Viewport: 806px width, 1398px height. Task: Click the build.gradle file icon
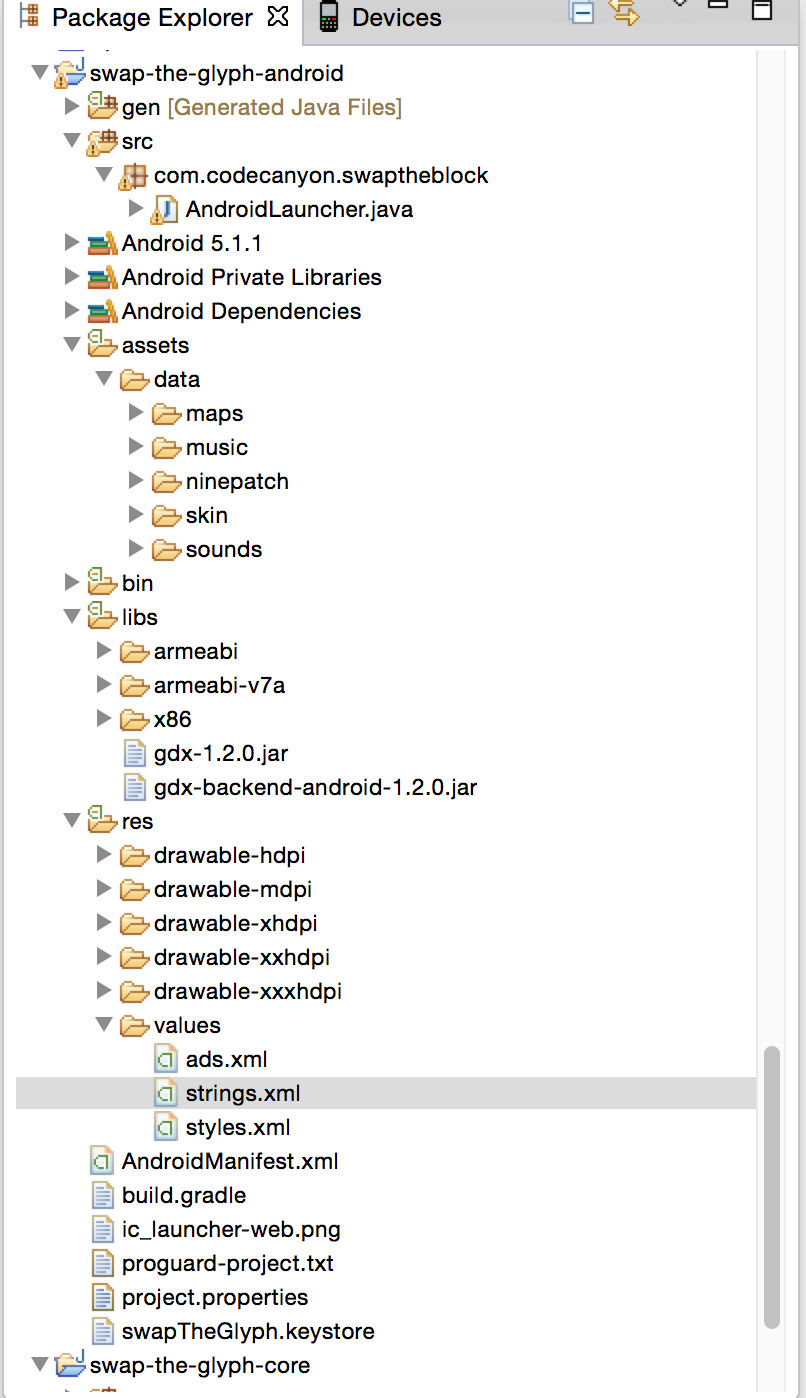coord(102,1195)
